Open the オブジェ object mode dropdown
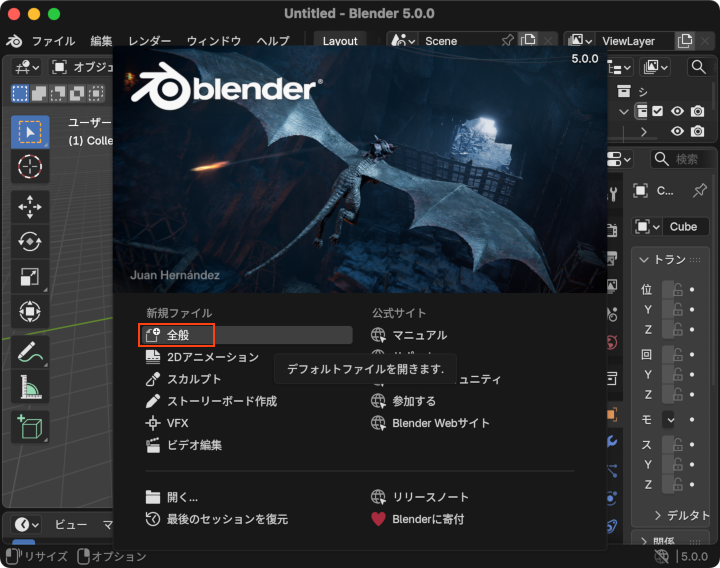This screenshot has width=720, height=568. click(x=81, y=67)
